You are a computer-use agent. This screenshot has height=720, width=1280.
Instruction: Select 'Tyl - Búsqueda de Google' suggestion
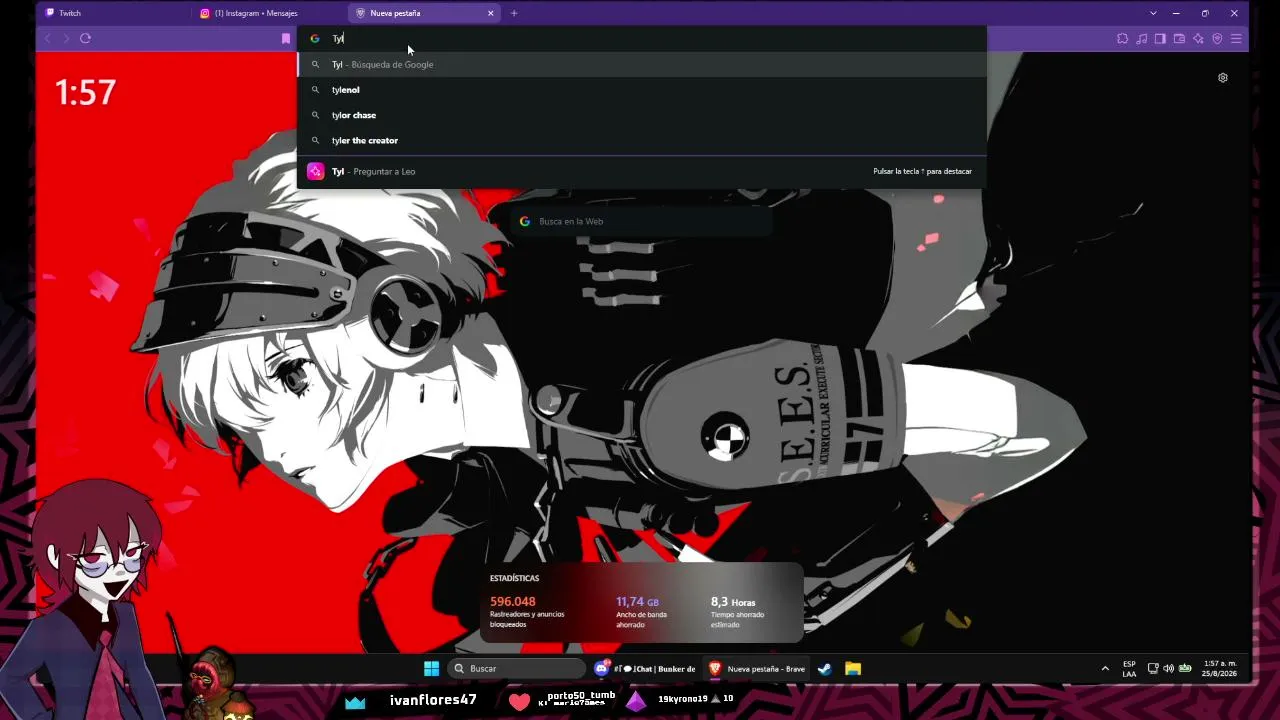pos(642,64)
